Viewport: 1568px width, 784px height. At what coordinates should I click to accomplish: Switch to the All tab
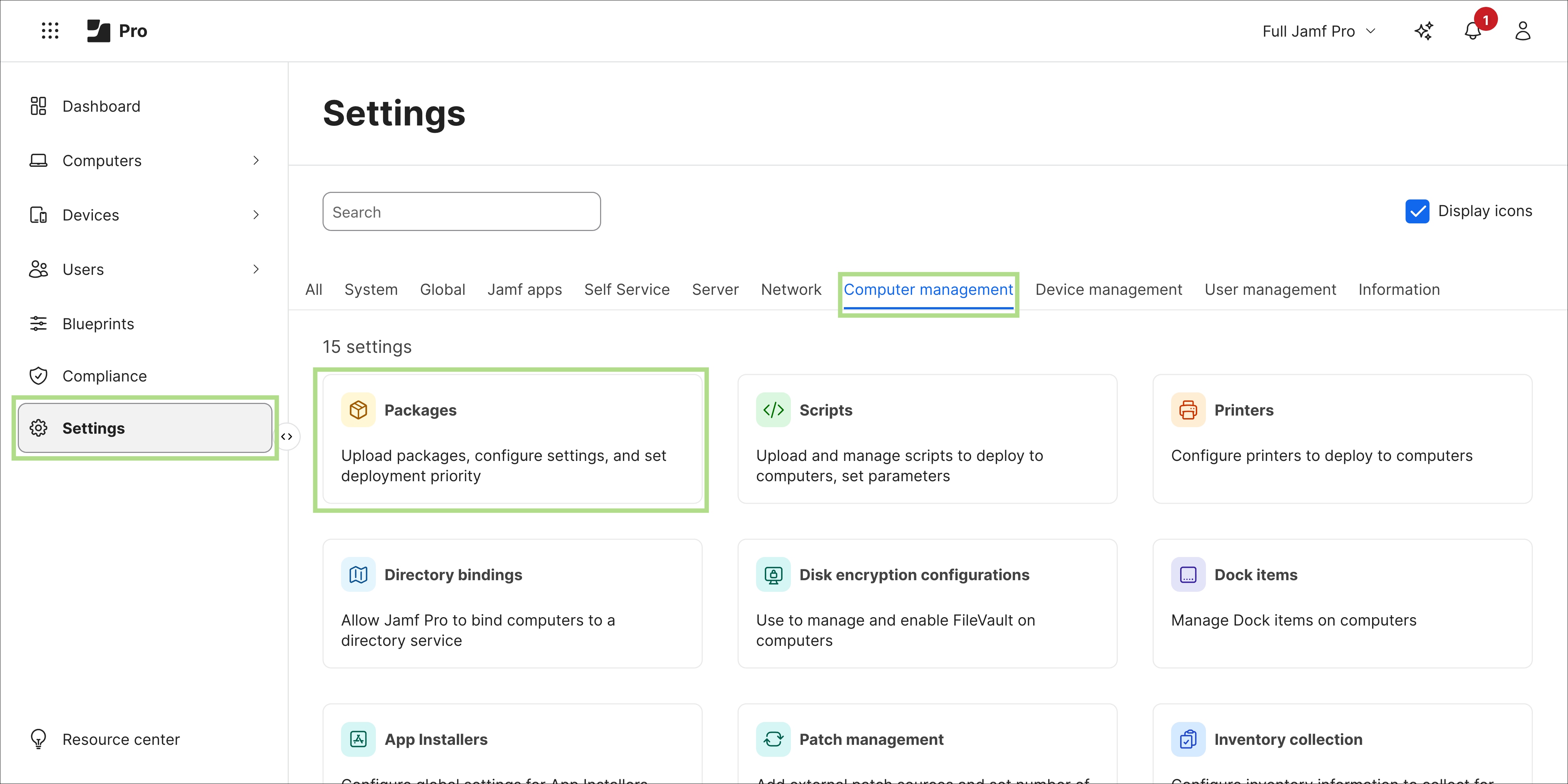pyautogui.click(x=313, y=289)
